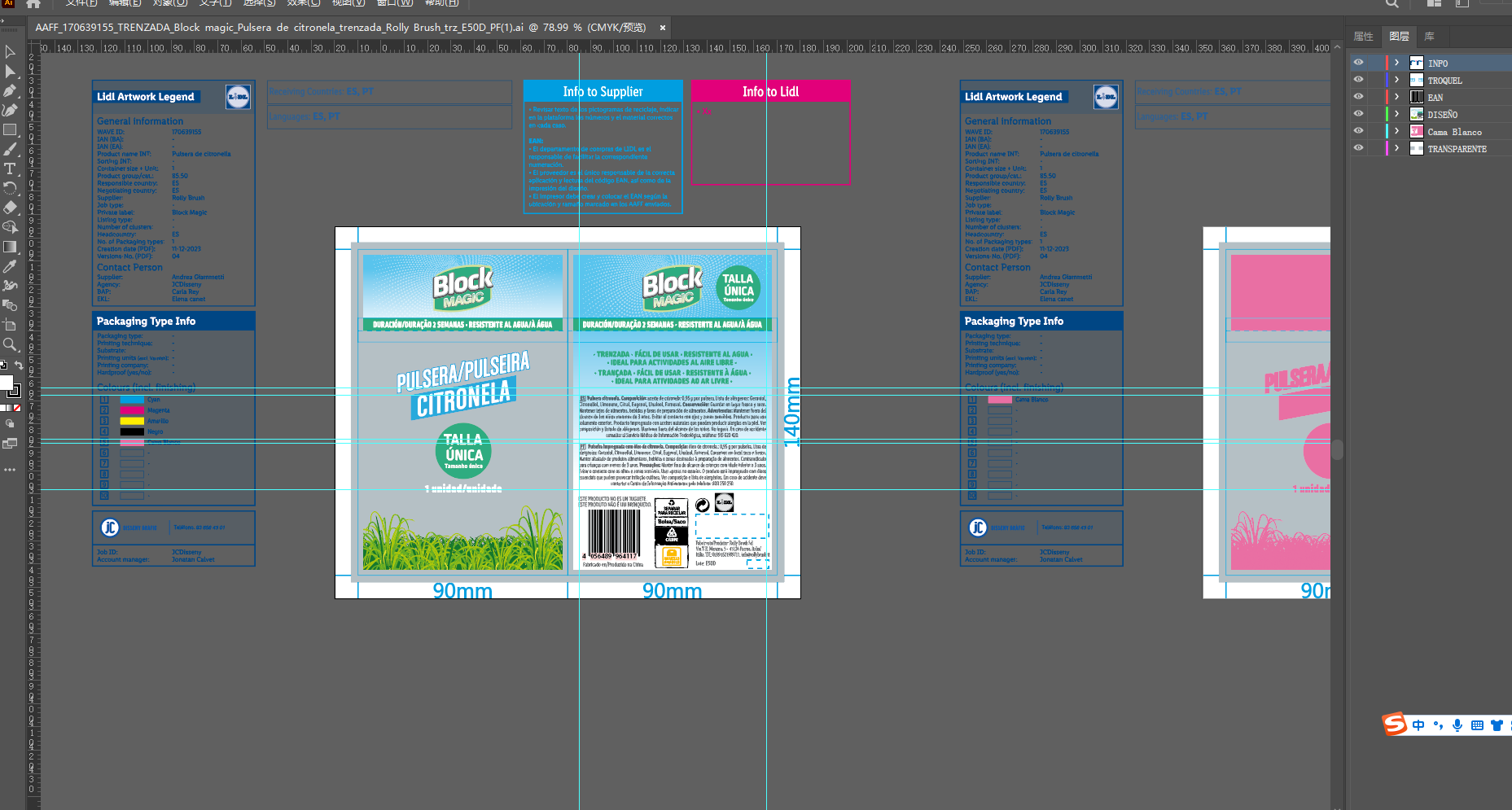The height and width of the screenshot is (810, 1512).
Task: Switch to the 图层 (Layers) tab
Action: point(1399,37)
